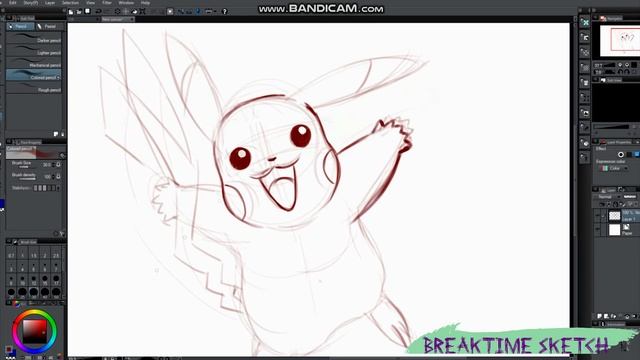Viewport: 640px width, 360px height.
Task: Select the Paper layer thumbnail
Action: coord(614,230)
